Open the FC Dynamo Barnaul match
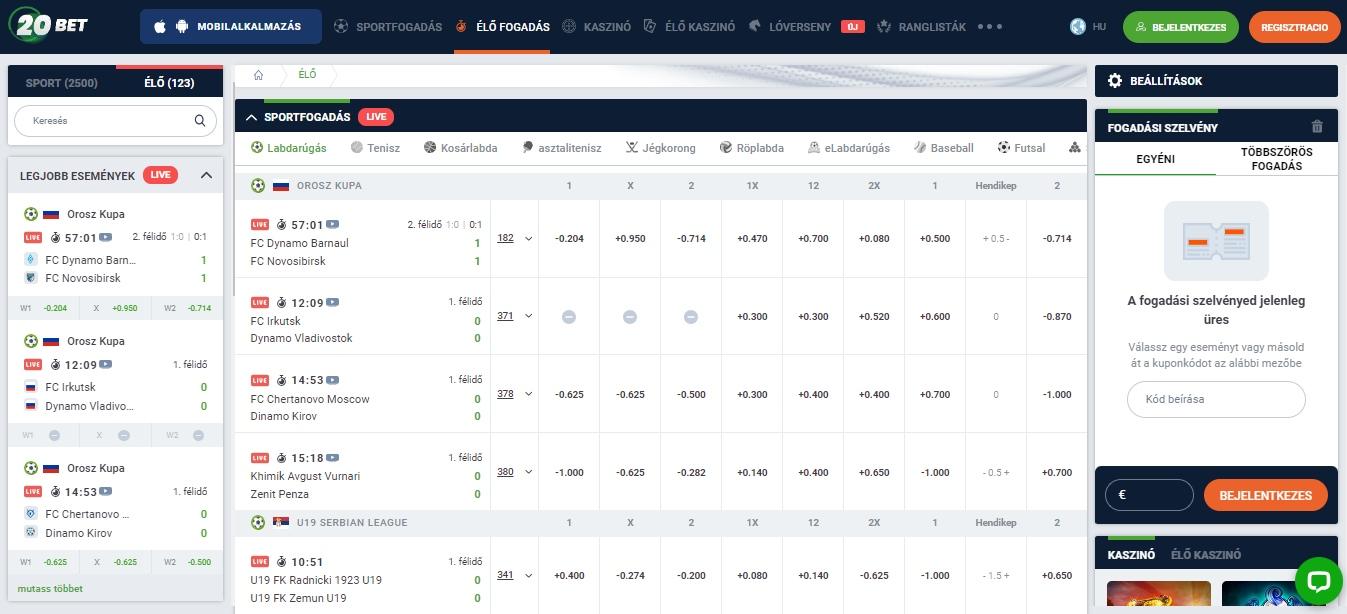1347x614 pixels. (x=299, y=243)
